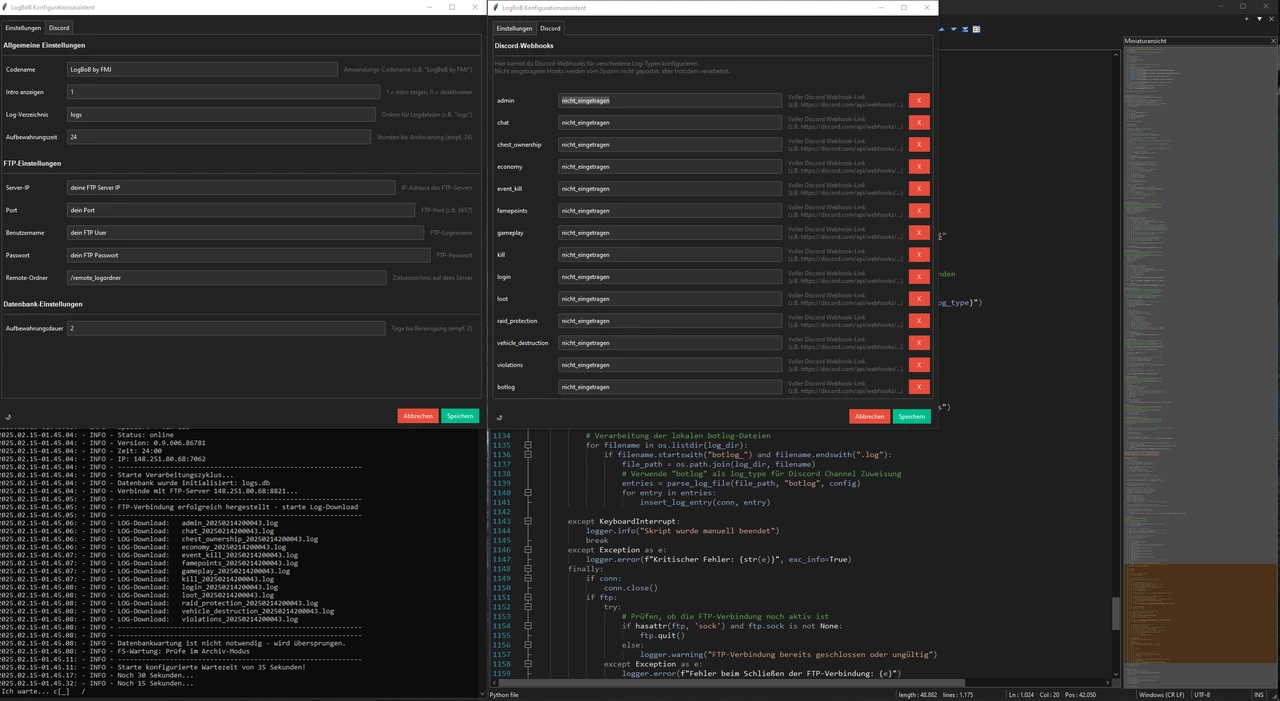Collapse the fold marker at code line 1136
Viewport: 1280px width, 701px height.
tap(528, 455)
